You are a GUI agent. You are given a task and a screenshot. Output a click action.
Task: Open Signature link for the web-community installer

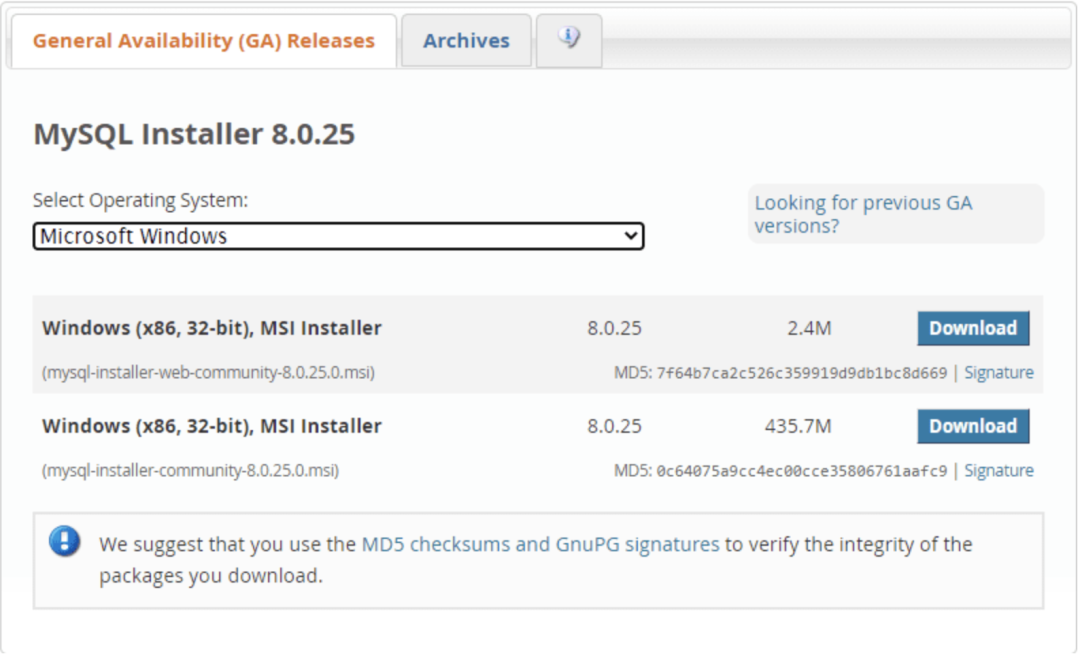pos(998,373)
